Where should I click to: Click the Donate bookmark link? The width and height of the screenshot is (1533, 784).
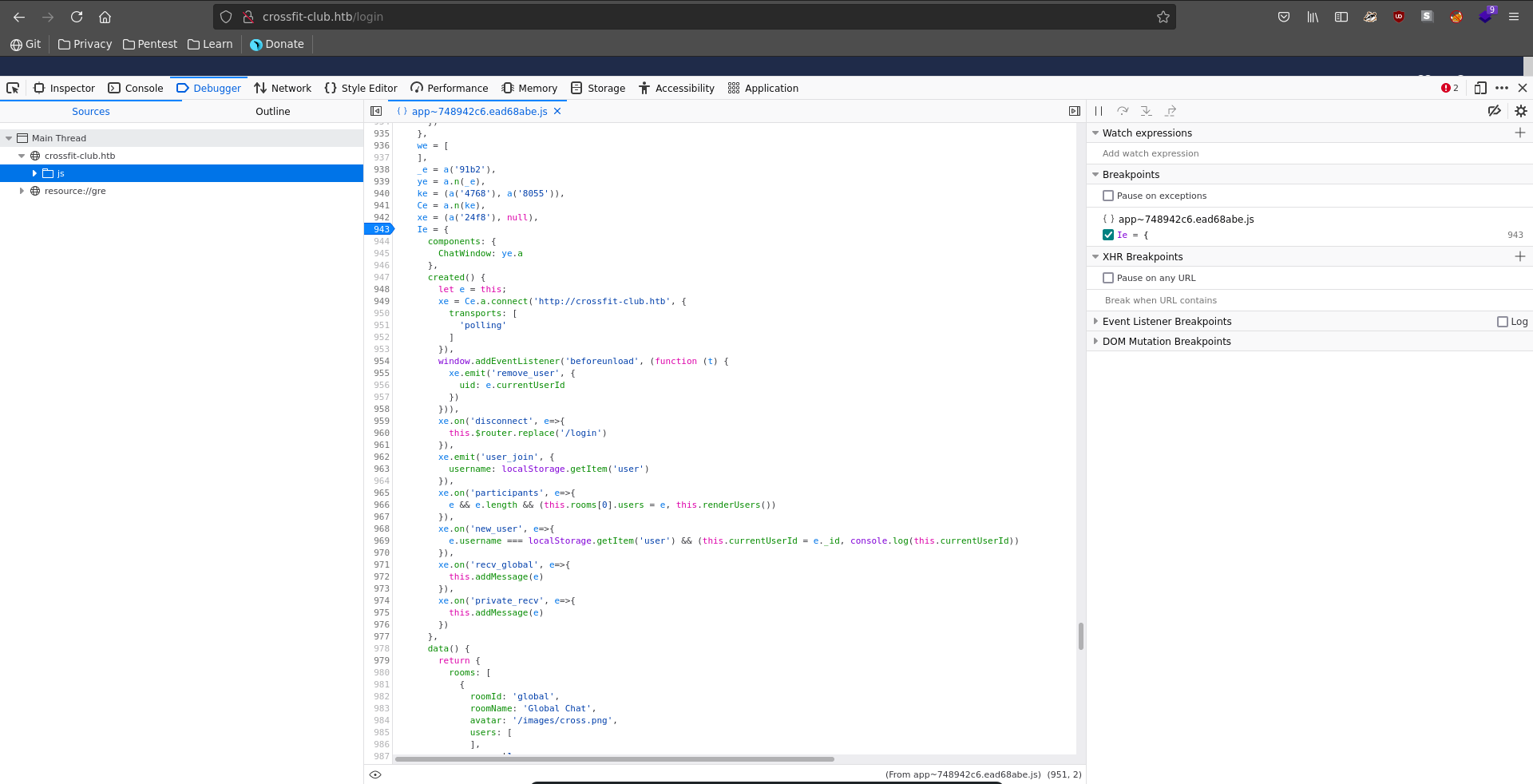click(277, 44)
